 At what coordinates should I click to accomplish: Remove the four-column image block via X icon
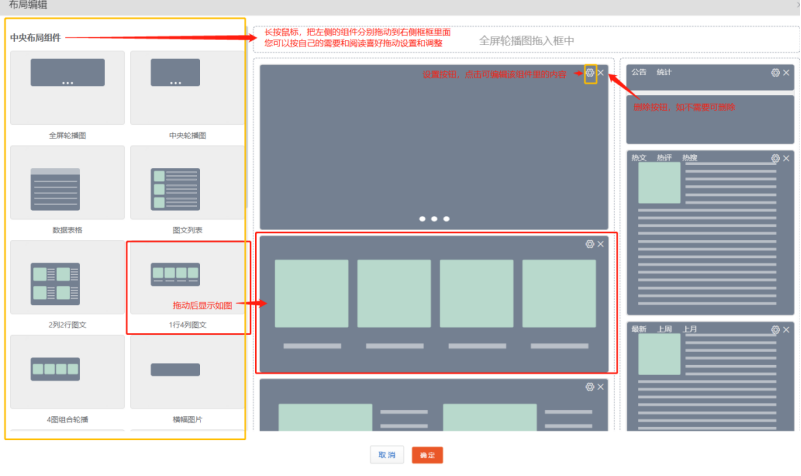[x=601, y=244]
